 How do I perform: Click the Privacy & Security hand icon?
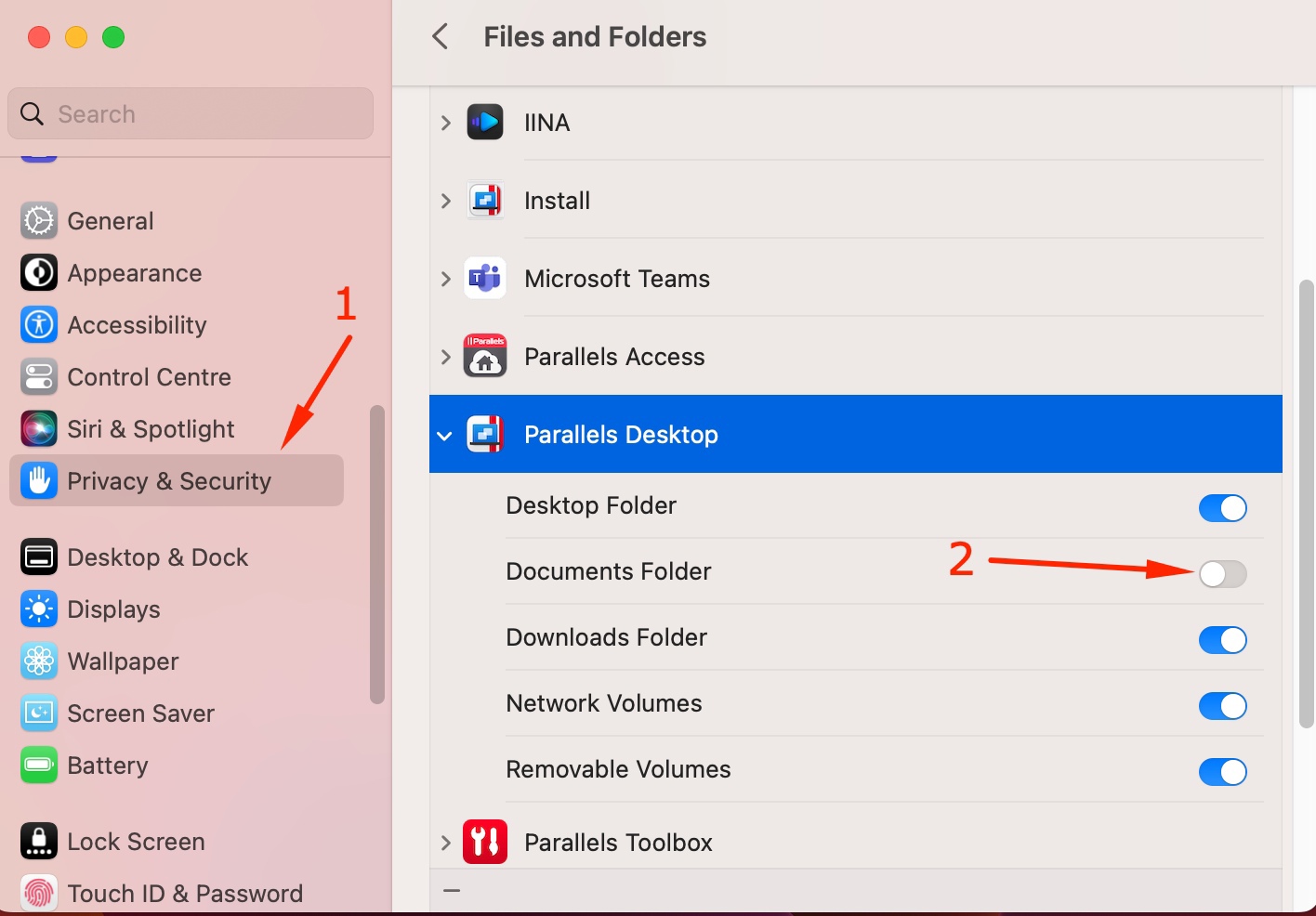[x=39, y=481]
